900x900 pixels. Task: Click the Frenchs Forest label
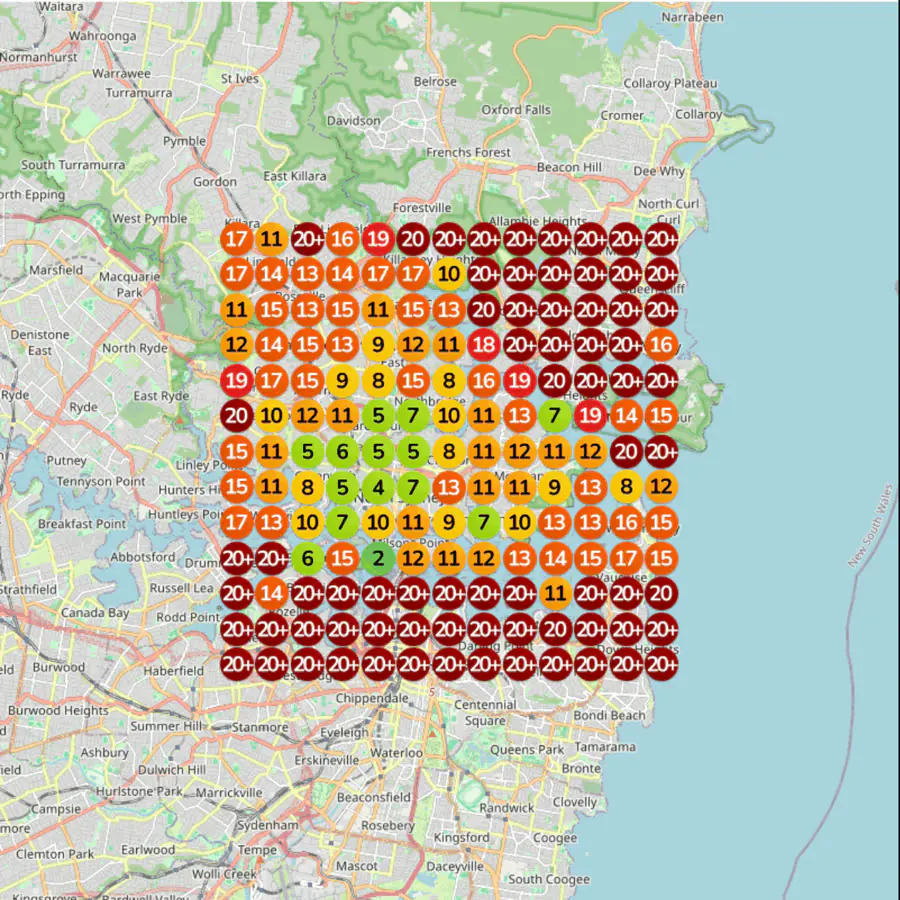[468, 152]
